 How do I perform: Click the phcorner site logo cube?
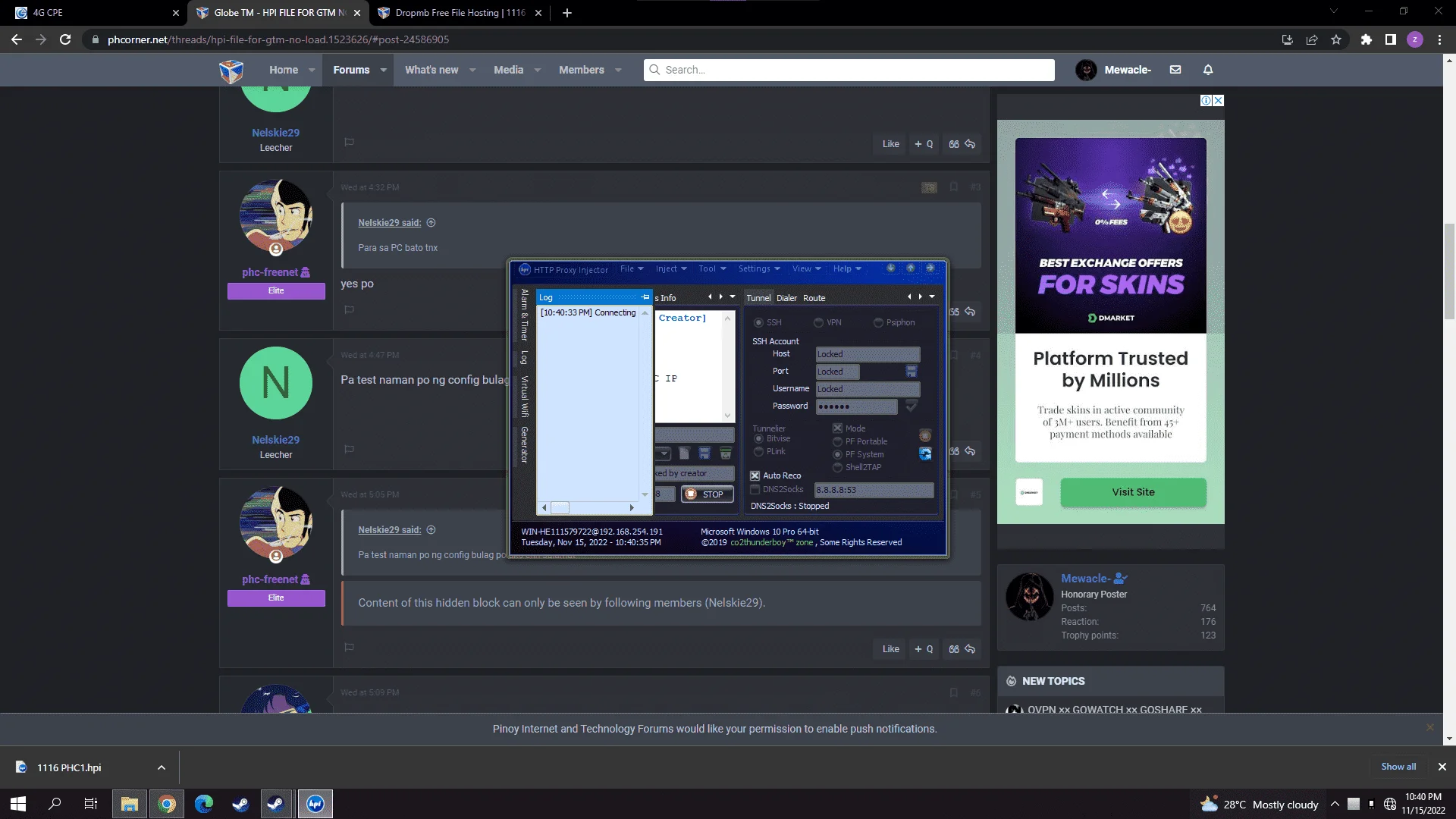coord(231,71)
